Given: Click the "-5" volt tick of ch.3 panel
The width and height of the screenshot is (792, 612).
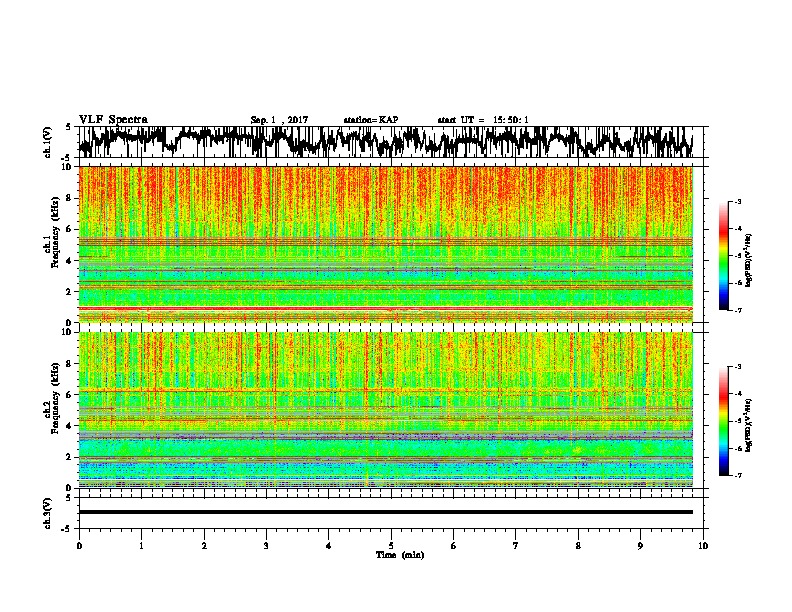Looking at the screenshot, I should tap(67, 529).
